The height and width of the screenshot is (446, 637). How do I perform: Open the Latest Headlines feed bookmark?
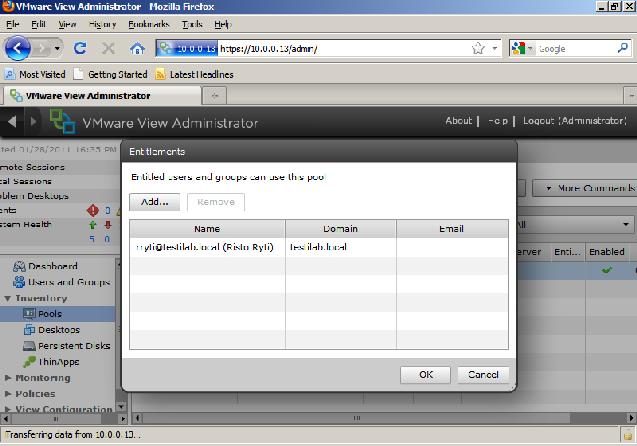click(195, 74)
